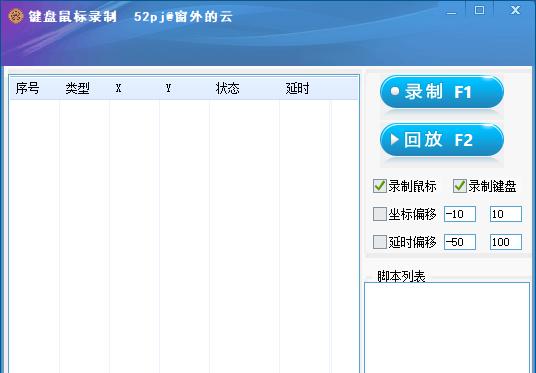Close the 键盘鼠标录制 window

(x=515, y=10)
